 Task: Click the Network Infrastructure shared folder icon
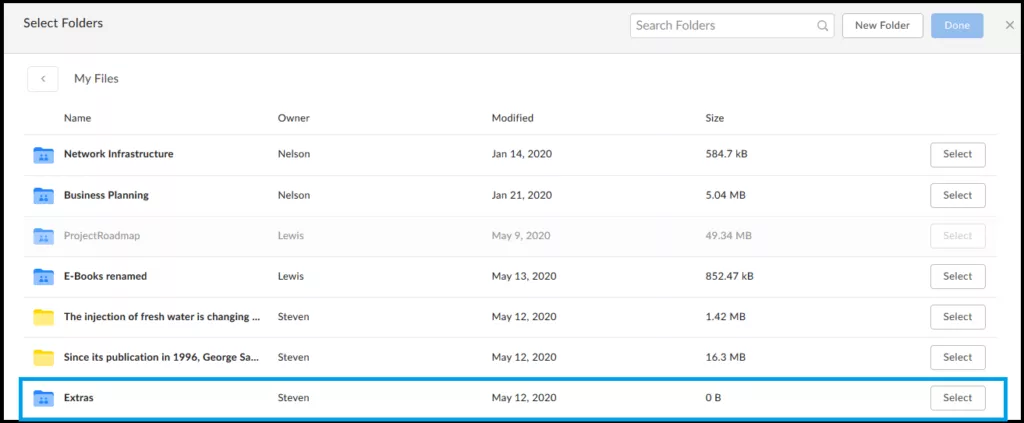click(x=43, y=155)
